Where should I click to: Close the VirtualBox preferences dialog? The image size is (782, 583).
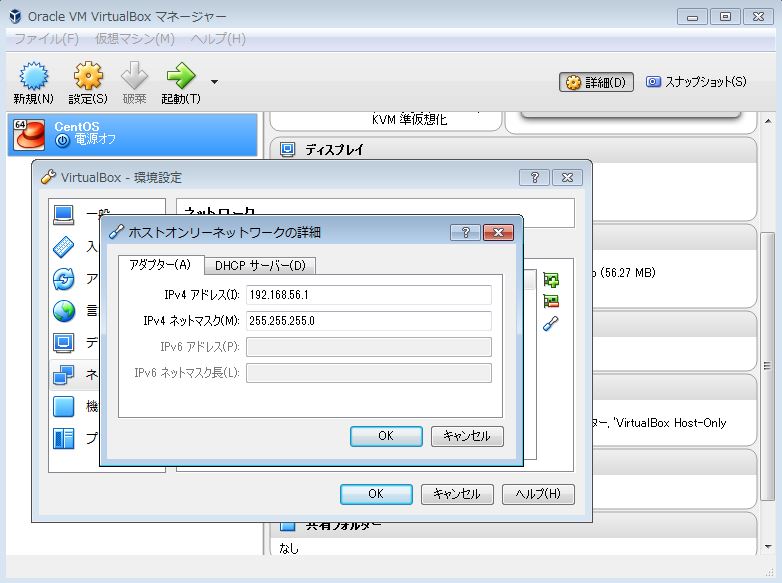point(567,178)
